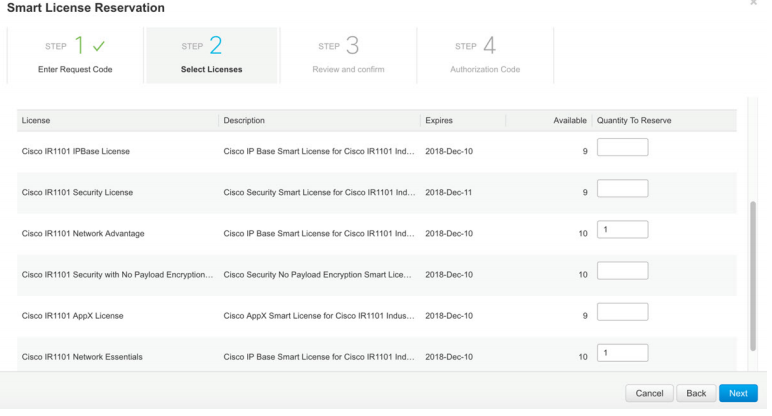This screenshot has width=772, height=416.
Task: Focus quantity field for IR1101 IPBase License
Action: click(622, 147)
